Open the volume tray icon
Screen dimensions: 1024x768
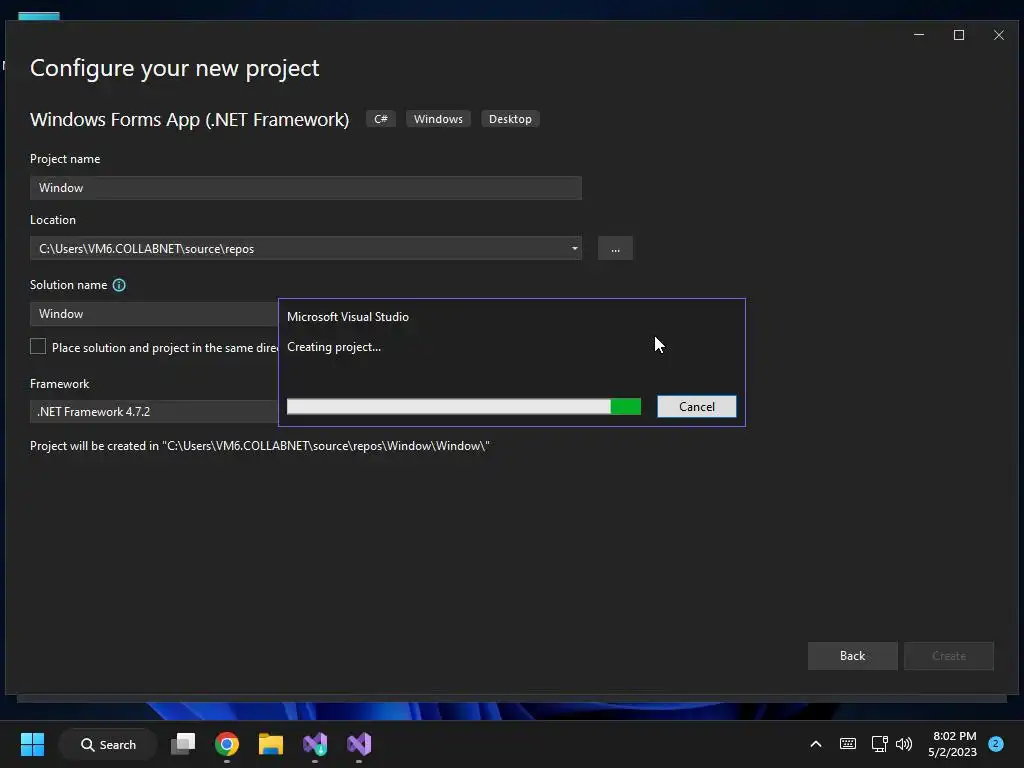pos(904,744)
